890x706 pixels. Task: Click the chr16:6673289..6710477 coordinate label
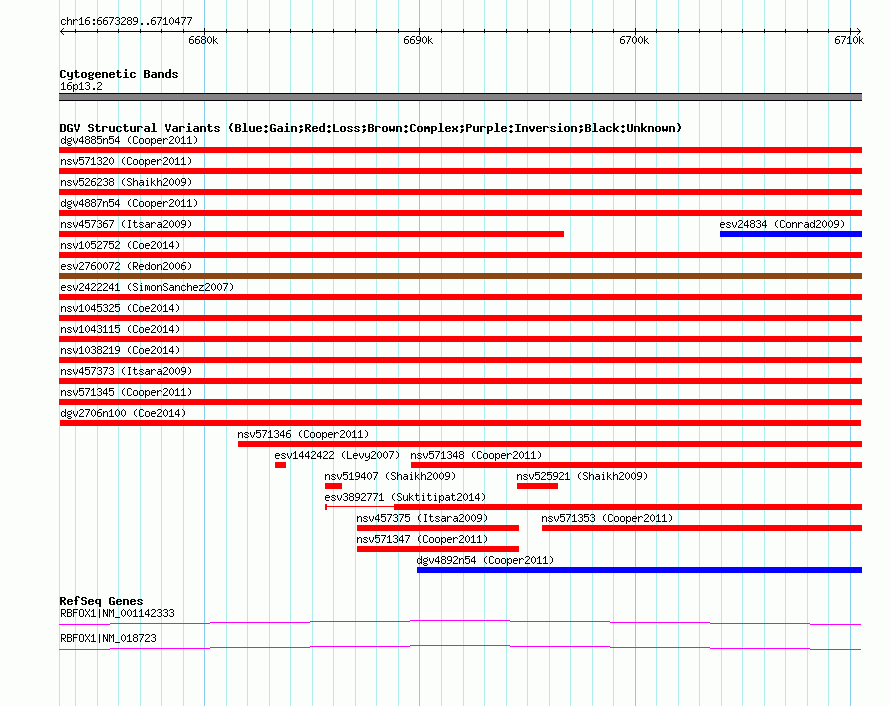126,21
